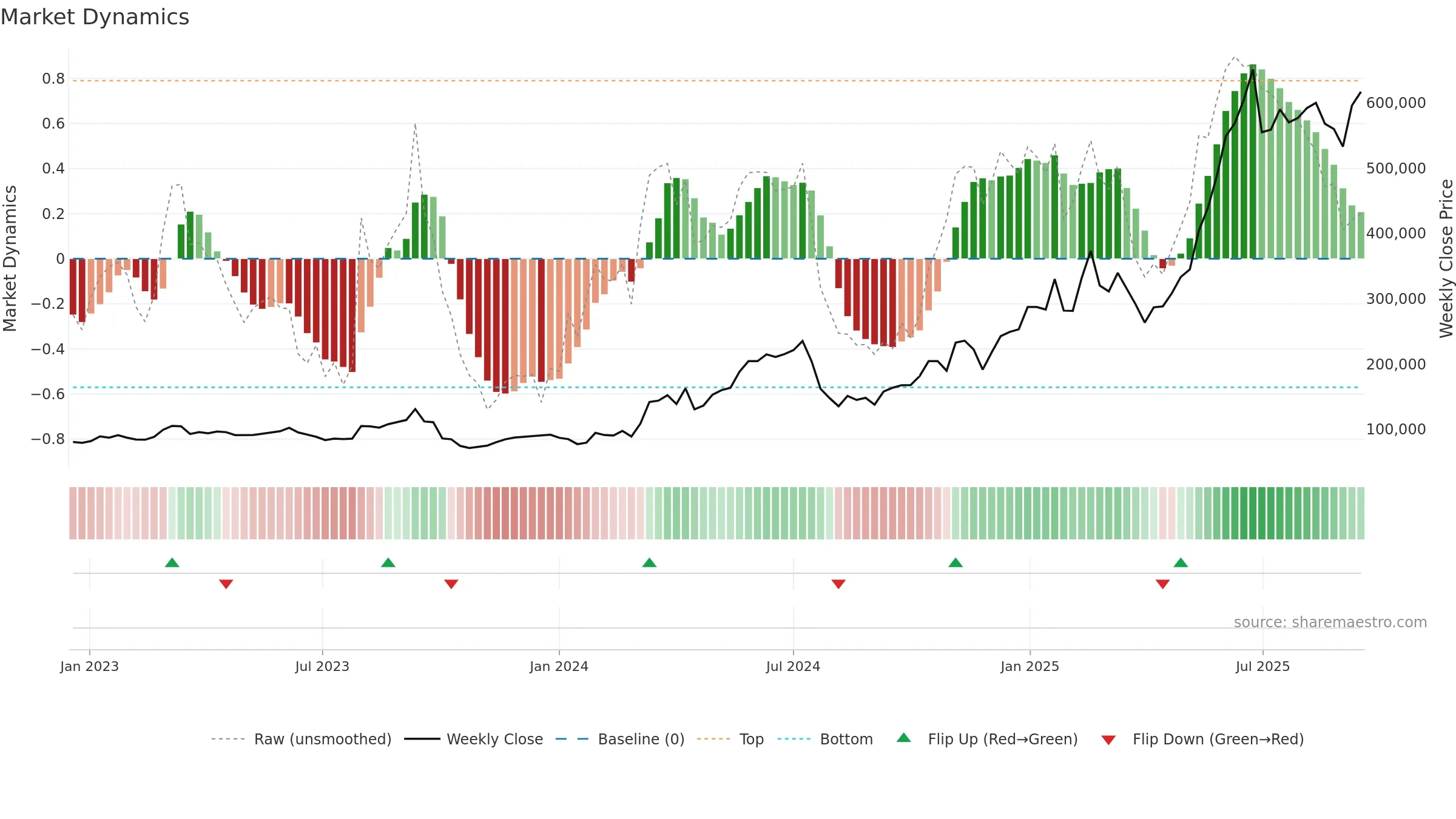Click the Jul 2025 x-axis label

tap(1262, 666)
